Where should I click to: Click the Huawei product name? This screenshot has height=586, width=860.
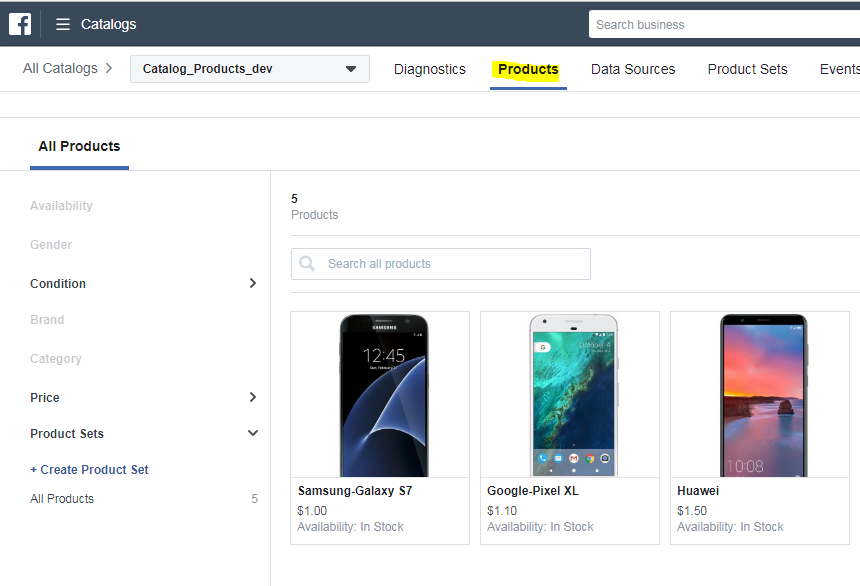click(698, 491)
